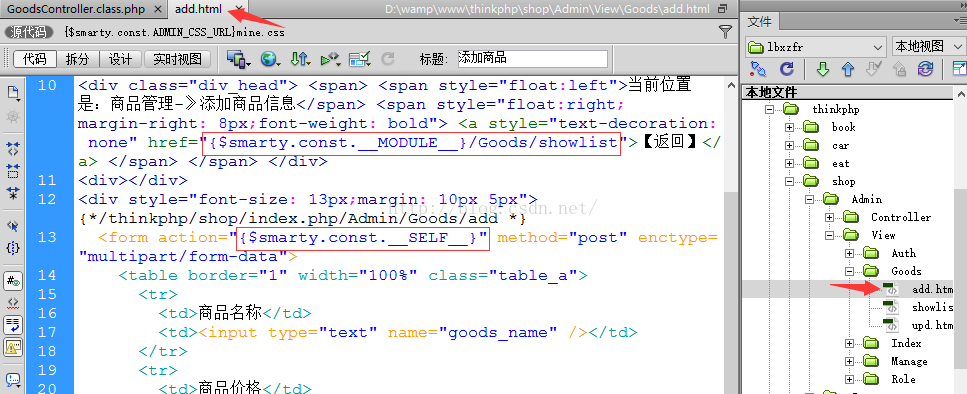Switch to 拆分 (Split) view
Image resolution: width=967 pixels, height=394 pixels.
click(78, 59)
